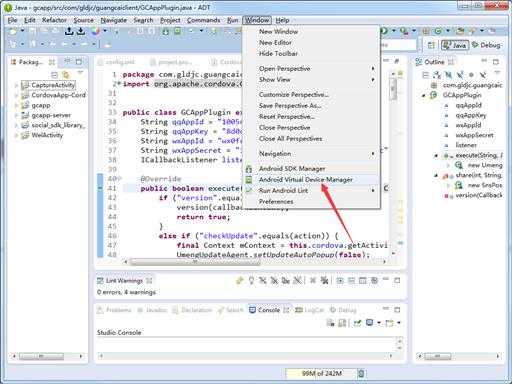Select the Lint Warnings tab

point(124,281)
